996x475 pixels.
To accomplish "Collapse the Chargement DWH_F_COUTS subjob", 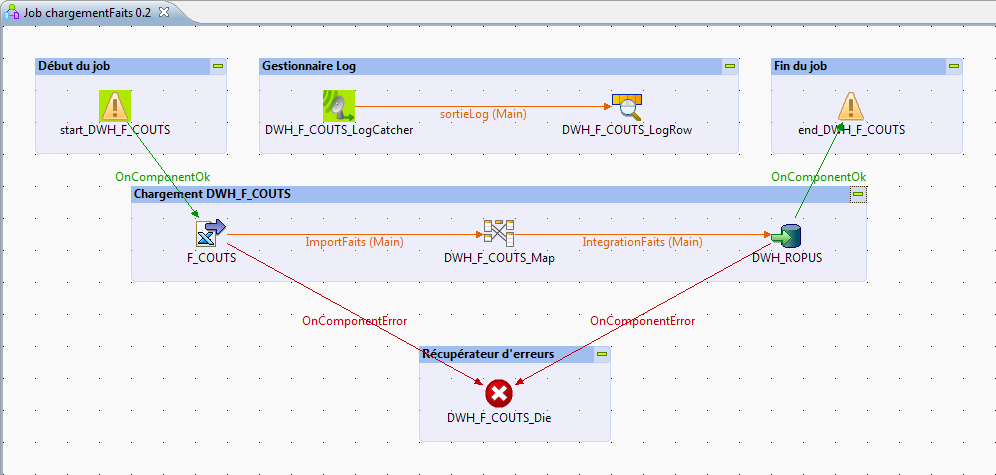I will point(858,195).
